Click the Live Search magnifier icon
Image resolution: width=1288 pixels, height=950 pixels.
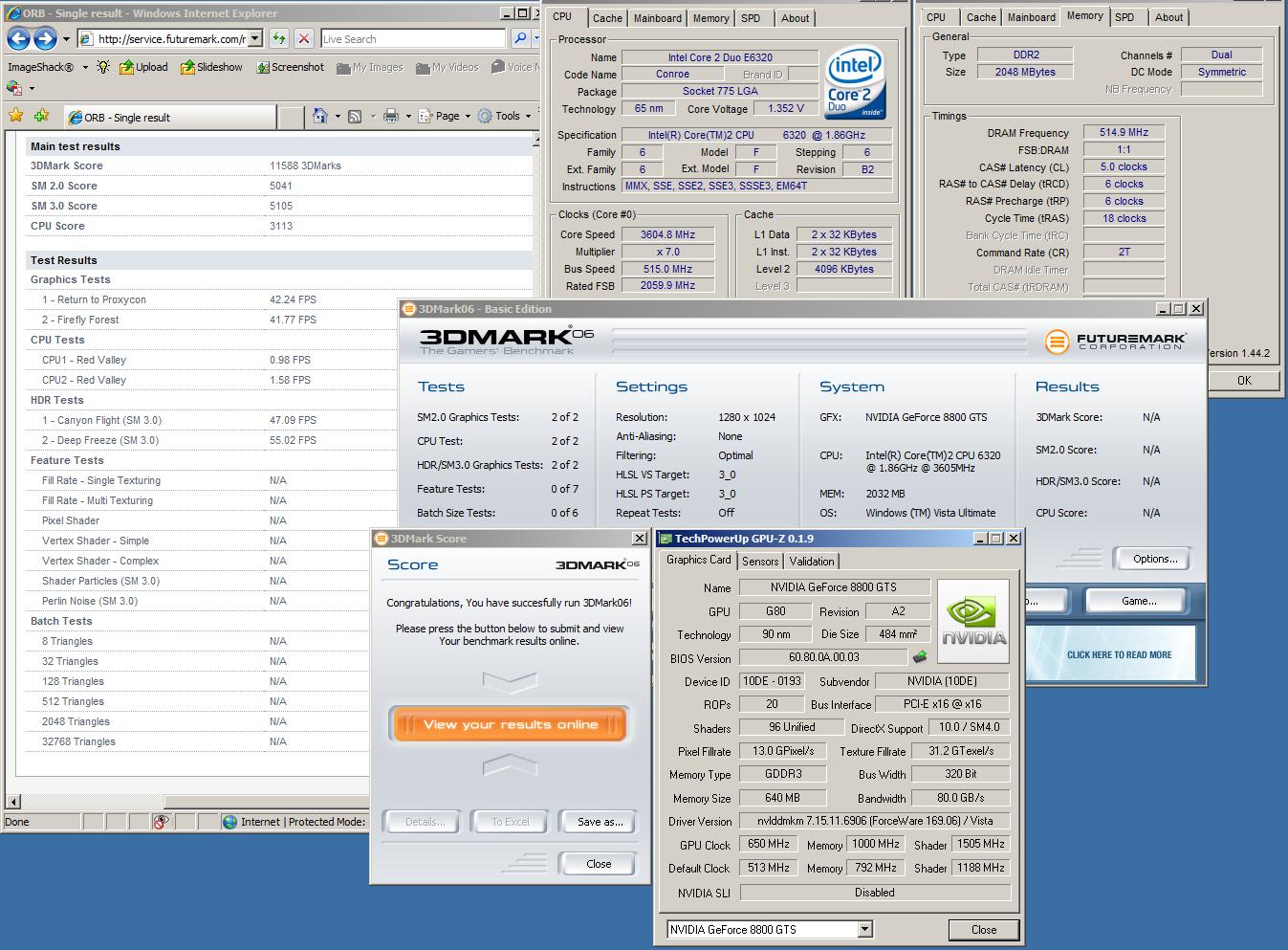coord(520,38)
